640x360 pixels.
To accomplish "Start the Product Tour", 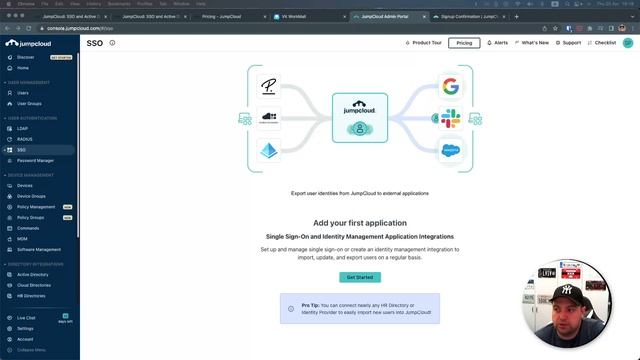I will [x=423, y=43].
